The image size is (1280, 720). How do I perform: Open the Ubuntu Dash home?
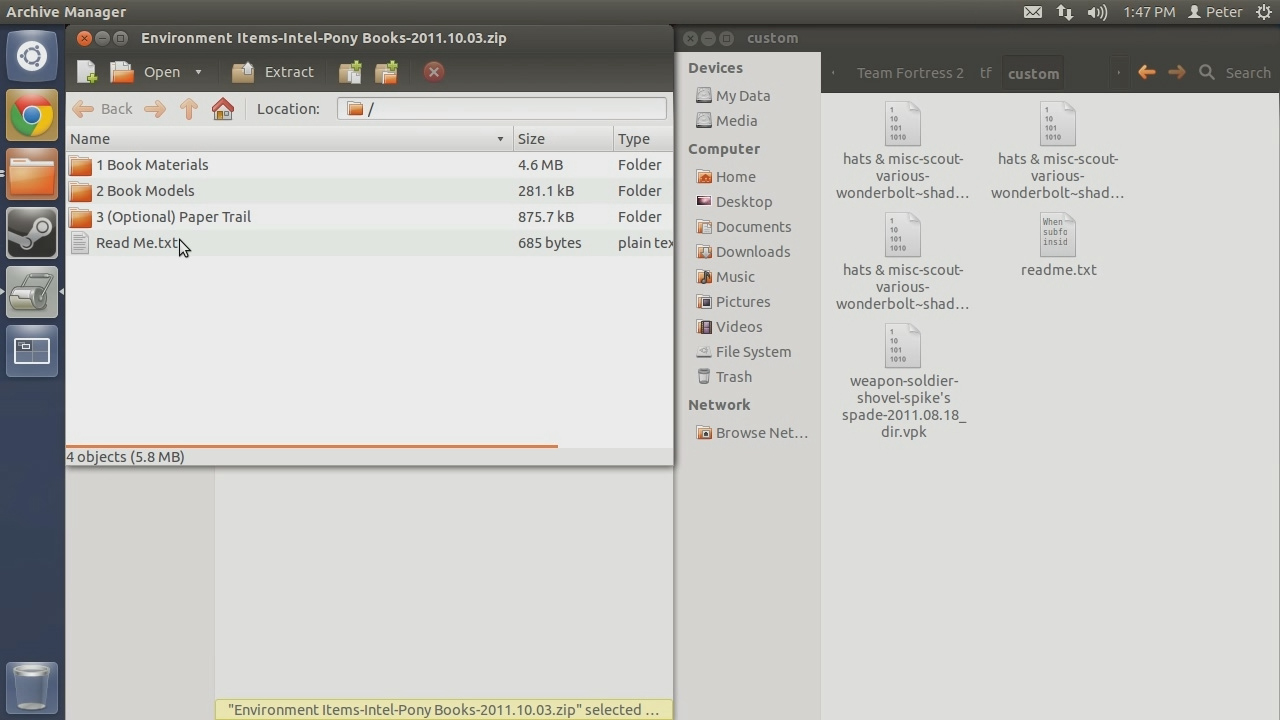click(32, 57)
